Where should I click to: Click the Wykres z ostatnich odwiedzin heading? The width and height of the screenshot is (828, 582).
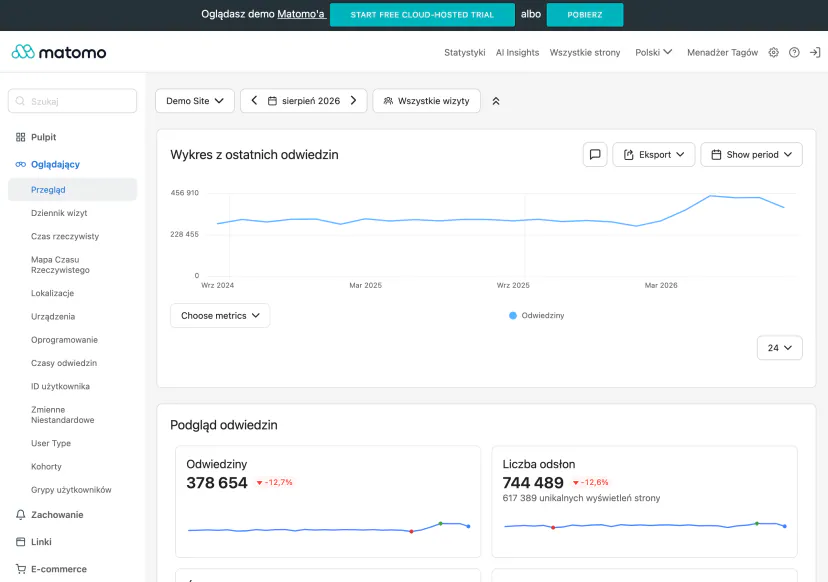254,155
